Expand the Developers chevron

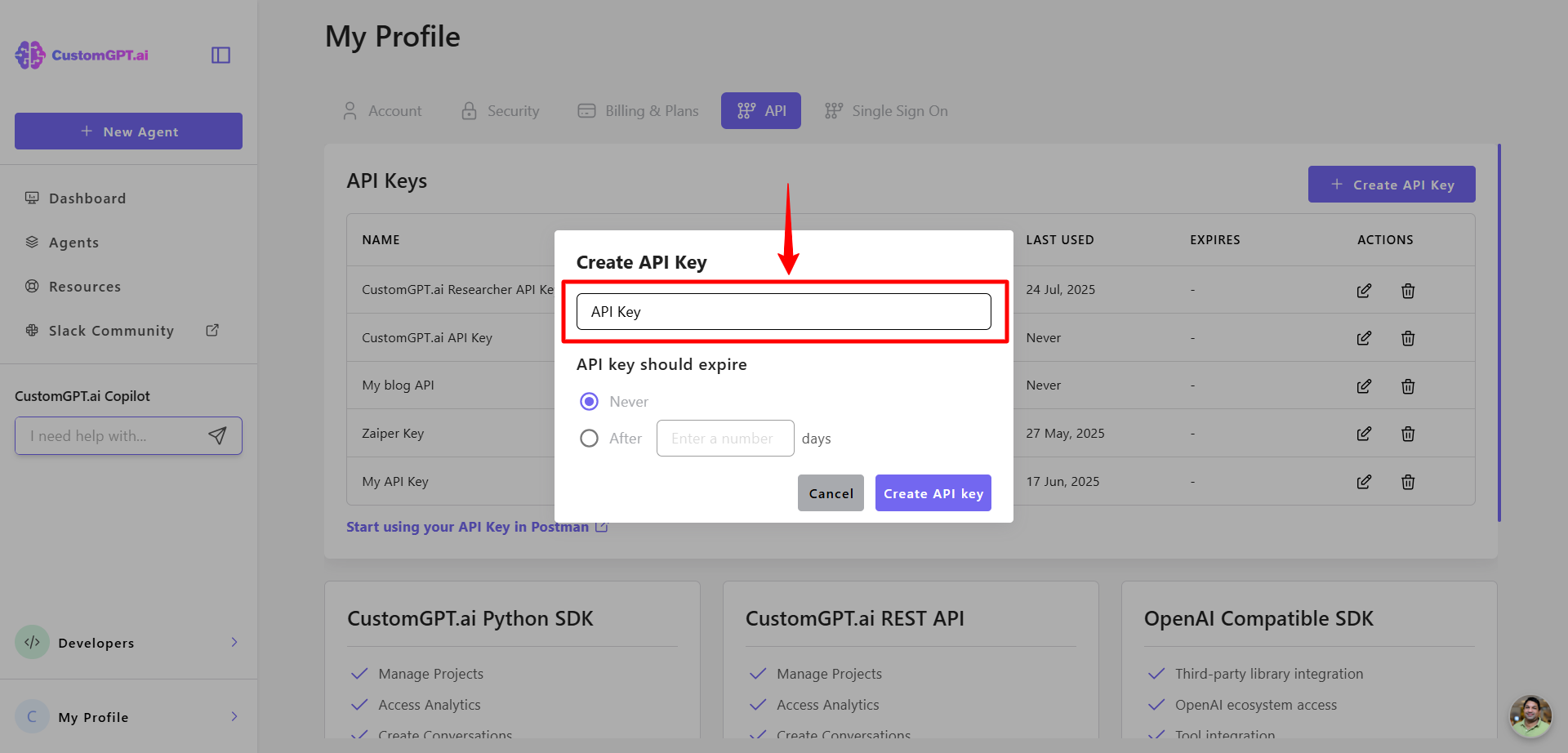click(234, 642)
